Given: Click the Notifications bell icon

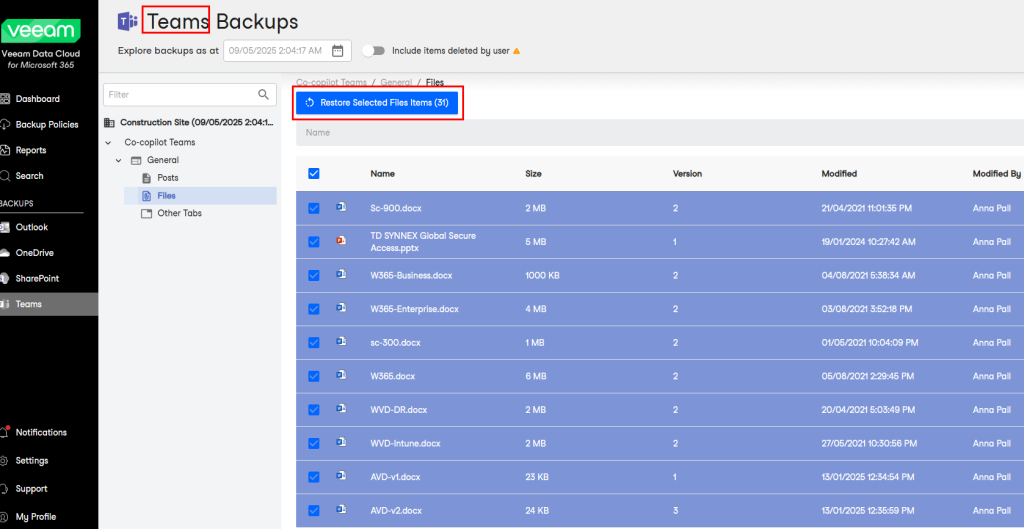Looking at the screenshot, I should 5,432.
